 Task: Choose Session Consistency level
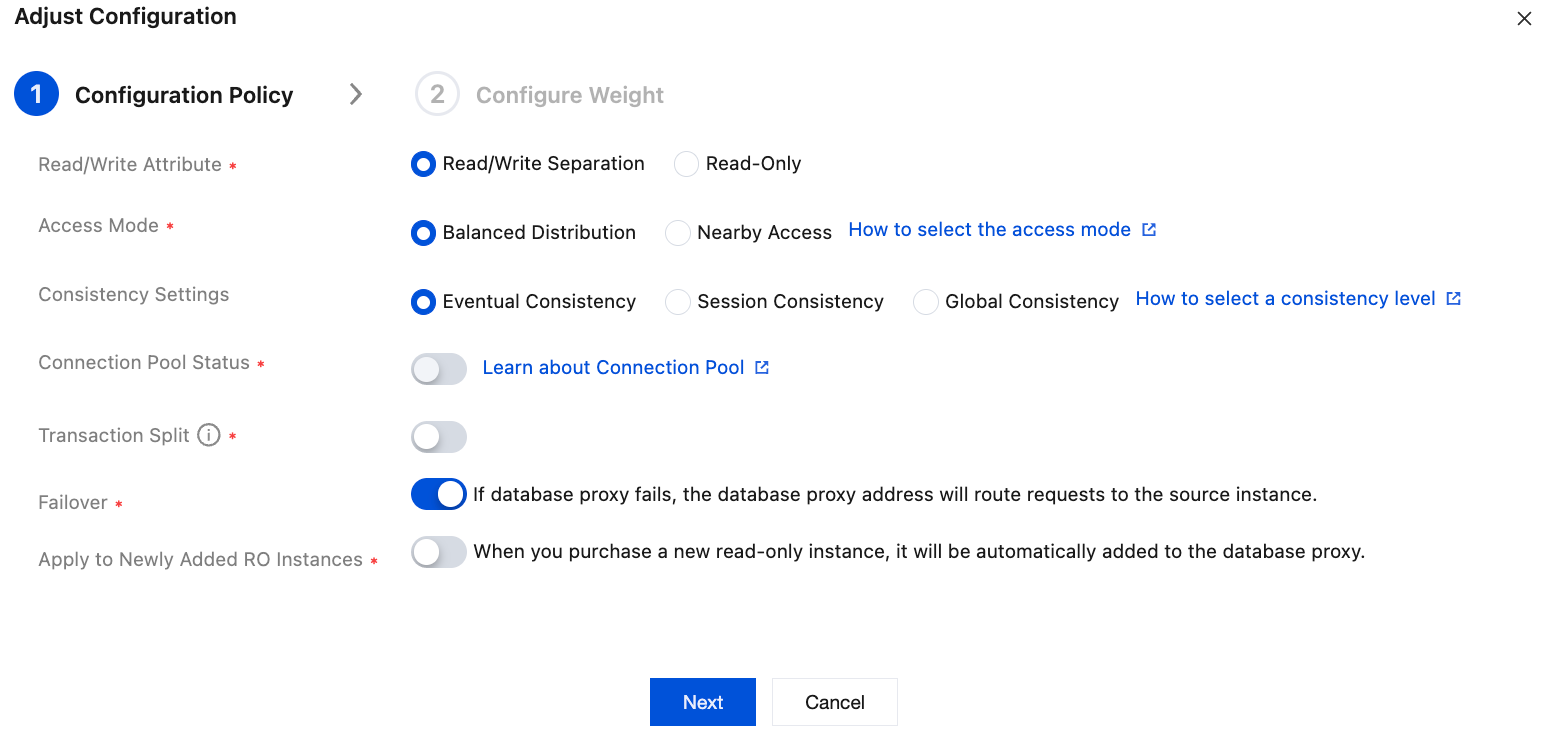677,301
